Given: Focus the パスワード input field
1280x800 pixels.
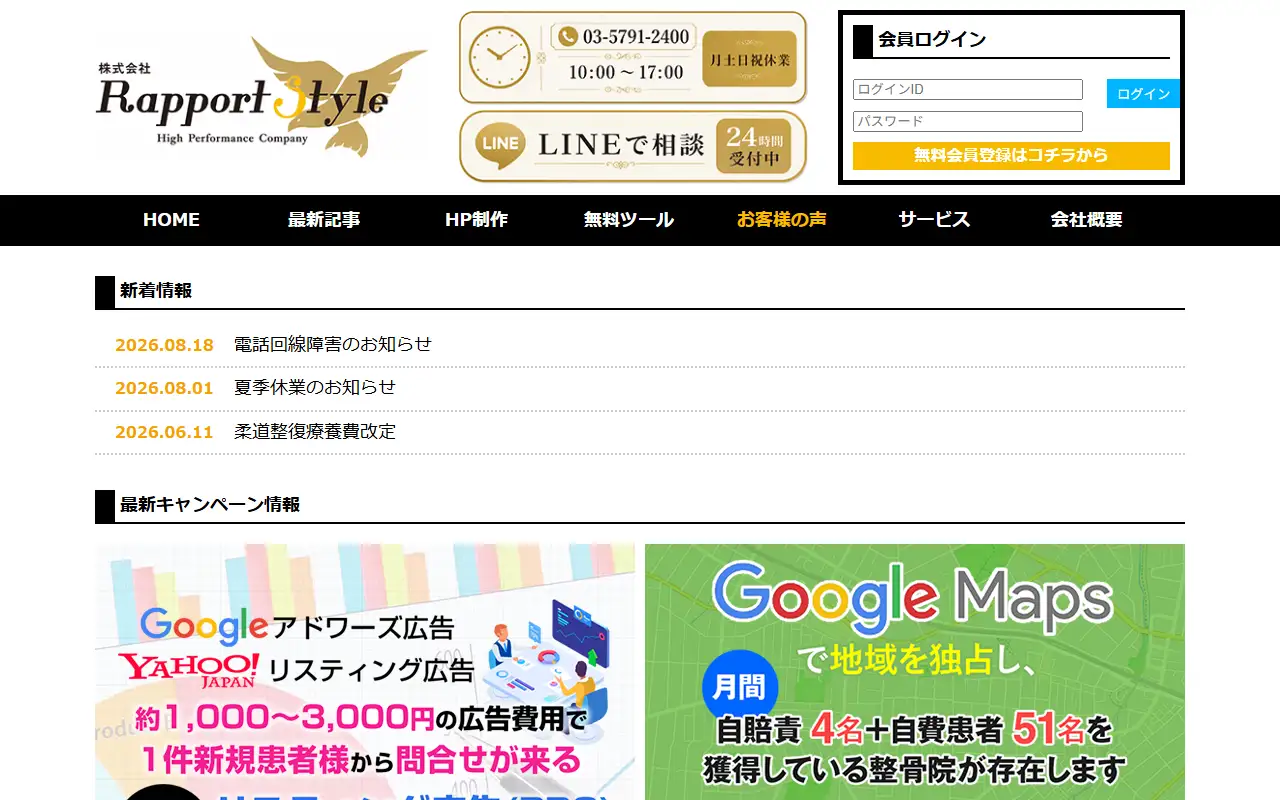Looking at the screenshot, I should (x=968, y=121).
